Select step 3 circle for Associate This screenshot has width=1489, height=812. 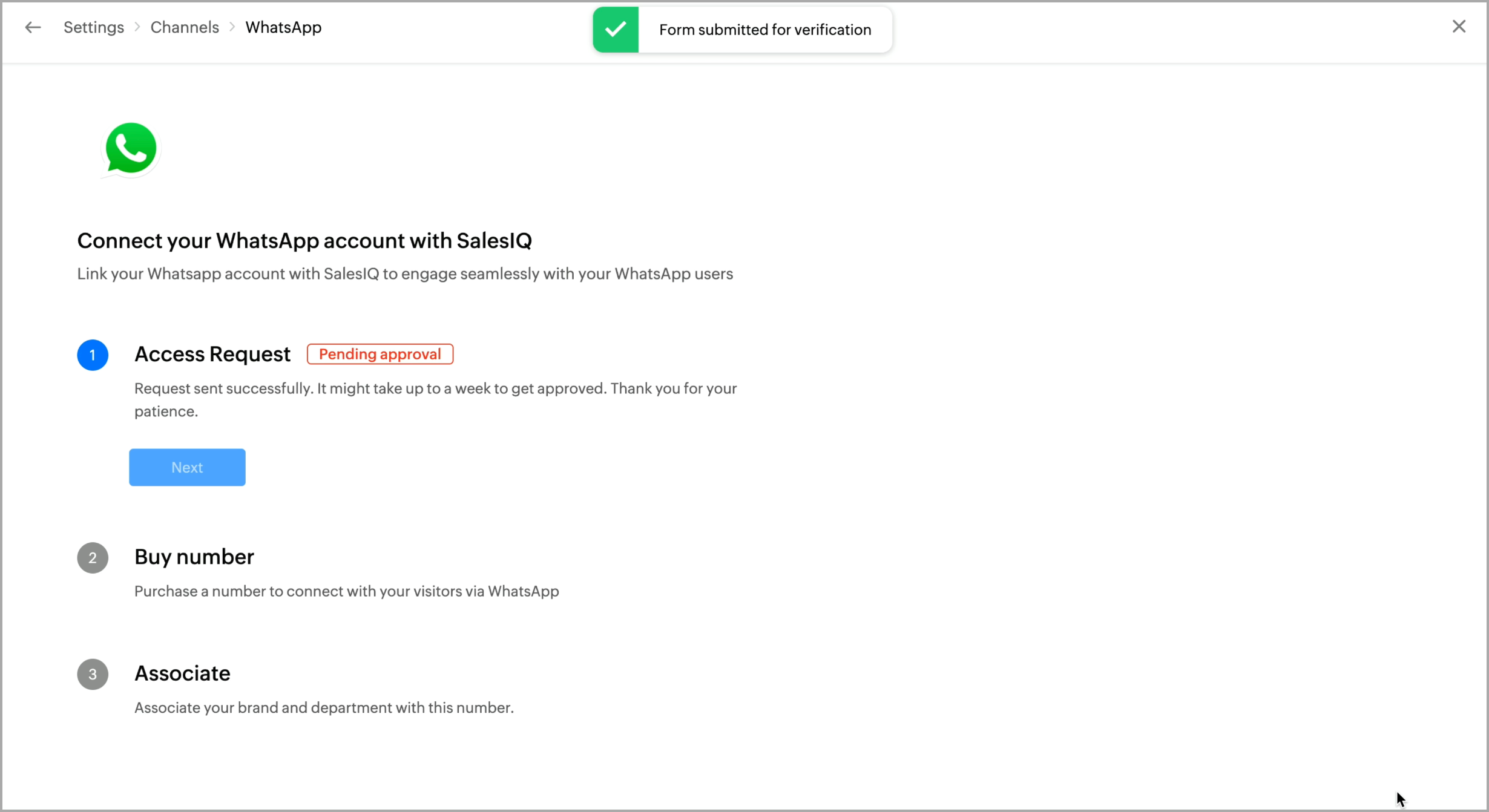point(93,674)
